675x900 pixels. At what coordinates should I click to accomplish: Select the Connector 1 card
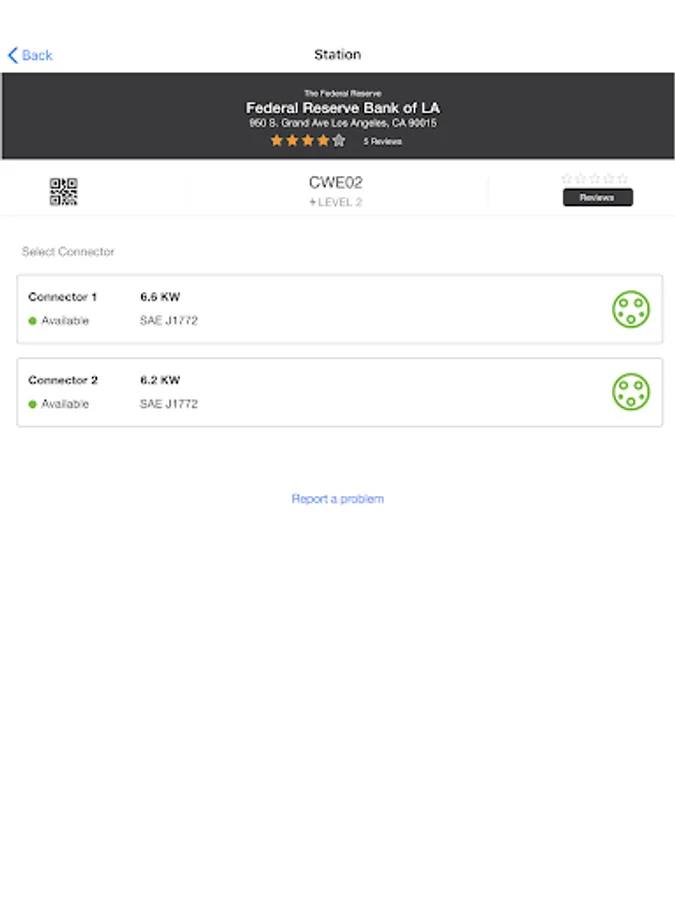337,310
